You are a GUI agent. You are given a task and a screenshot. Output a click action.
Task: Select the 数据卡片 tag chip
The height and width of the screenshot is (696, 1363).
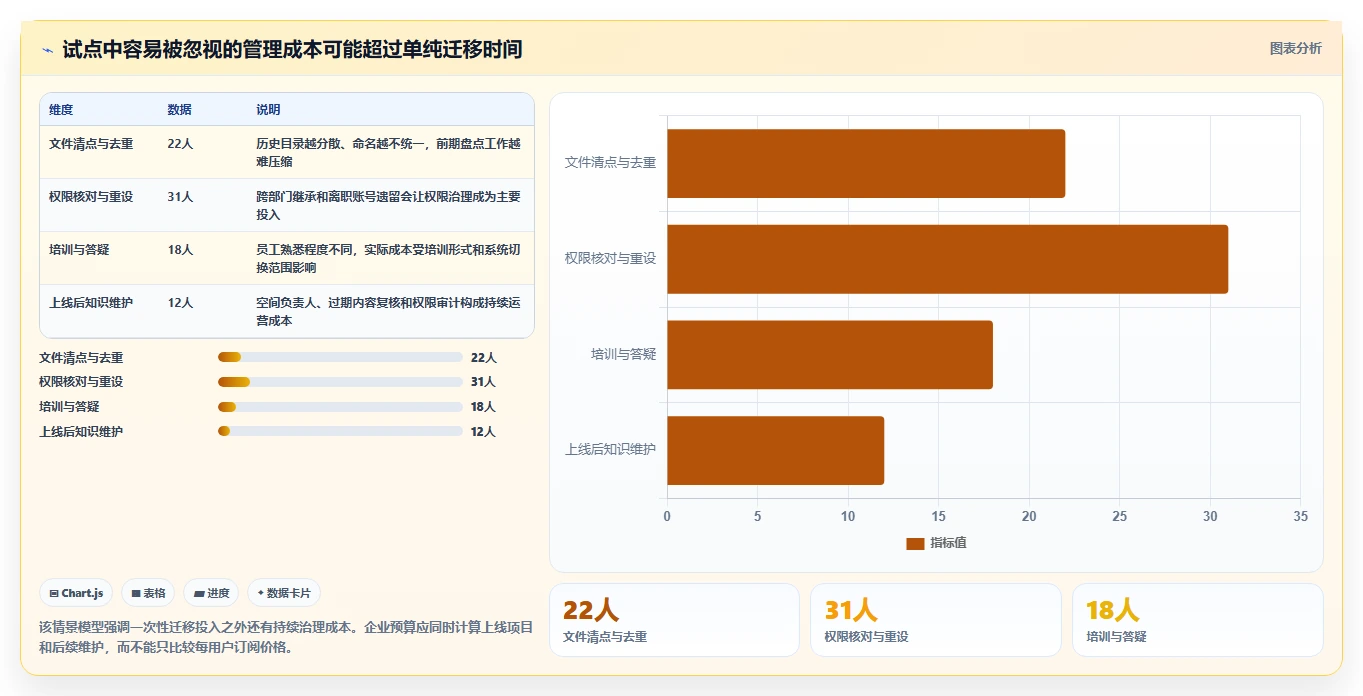(x=284, y=593)
